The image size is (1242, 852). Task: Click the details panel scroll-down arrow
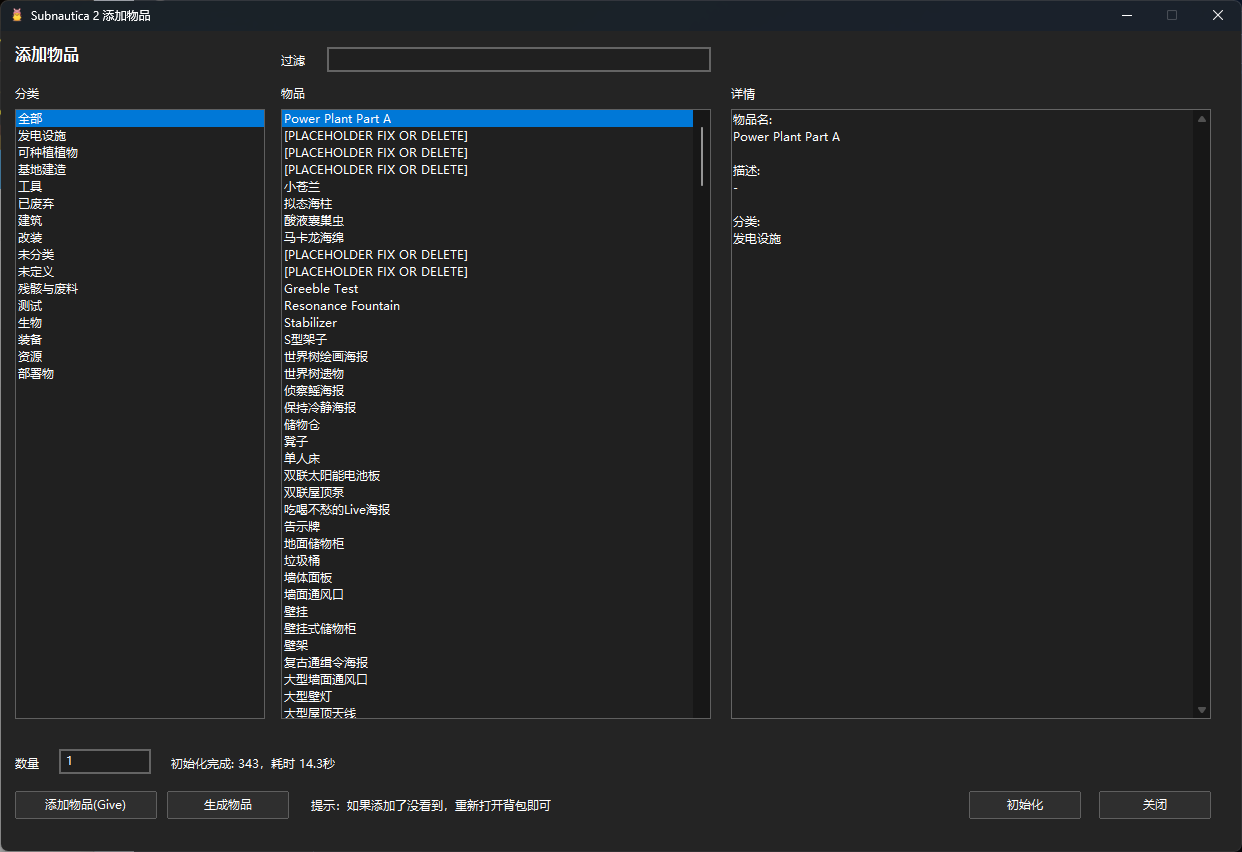tap(1202, 709)
